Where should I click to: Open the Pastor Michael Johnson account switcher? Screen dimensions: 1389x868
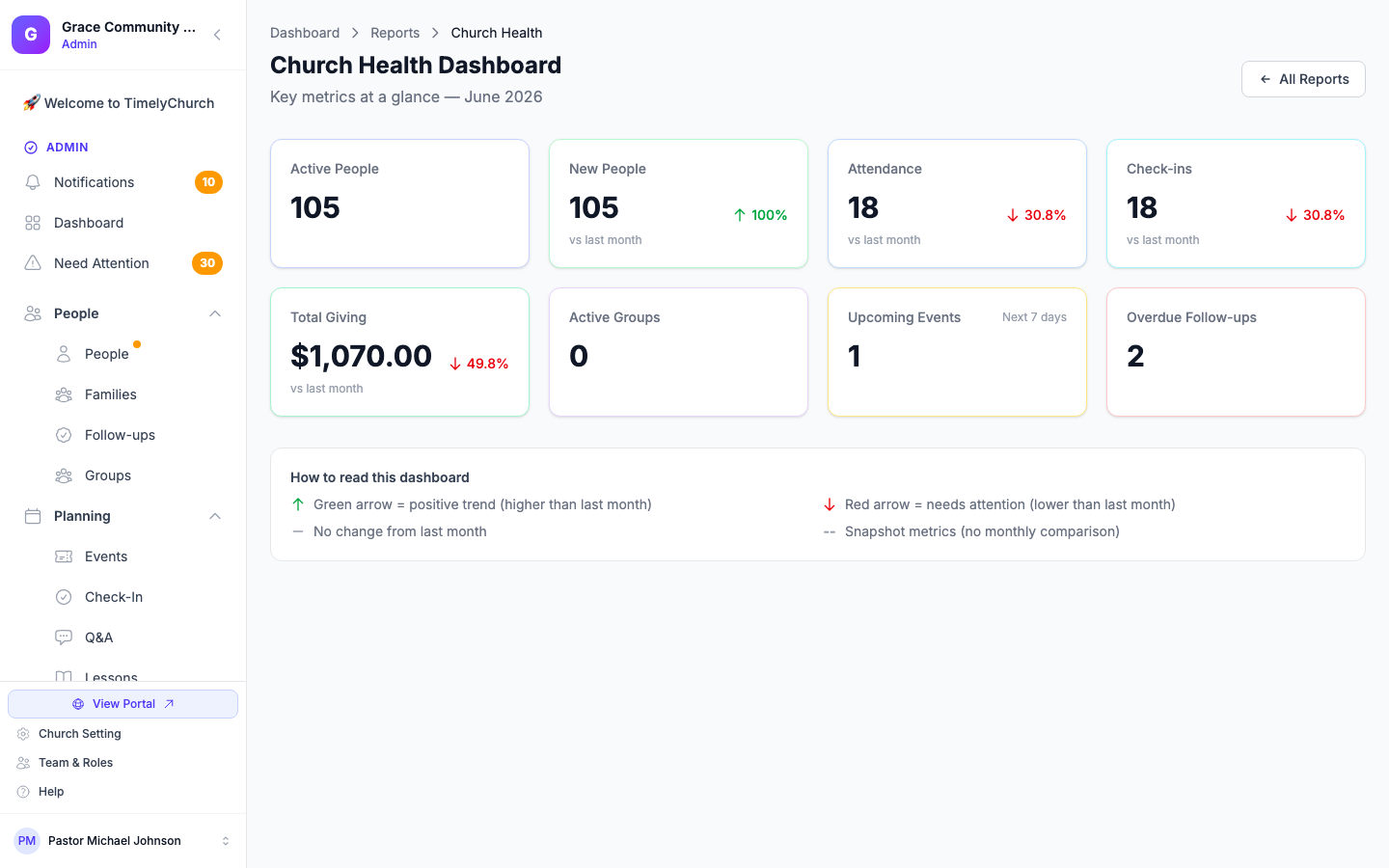click(x=123, y=841)
